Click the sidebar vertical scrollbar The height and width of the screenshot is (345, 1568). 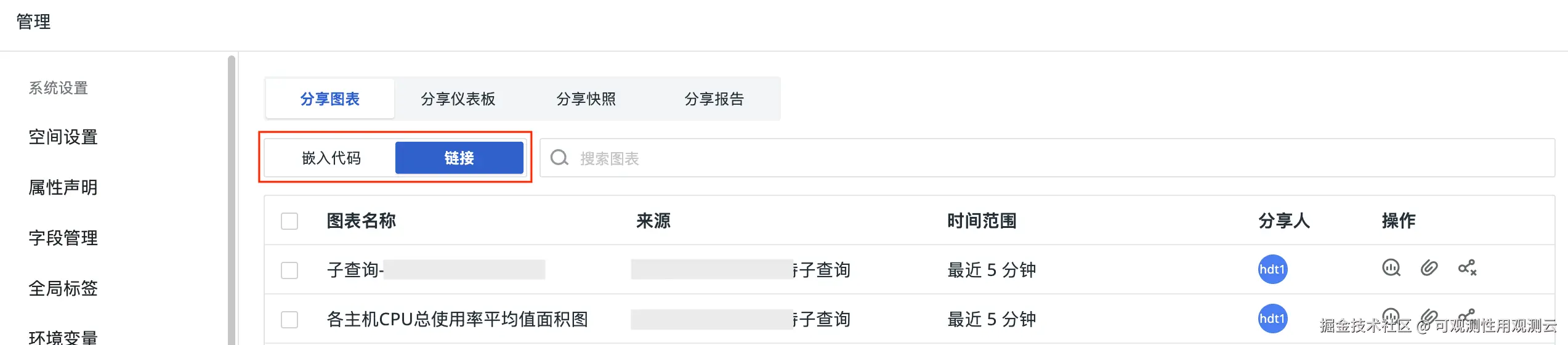click(x=232, y=197)
